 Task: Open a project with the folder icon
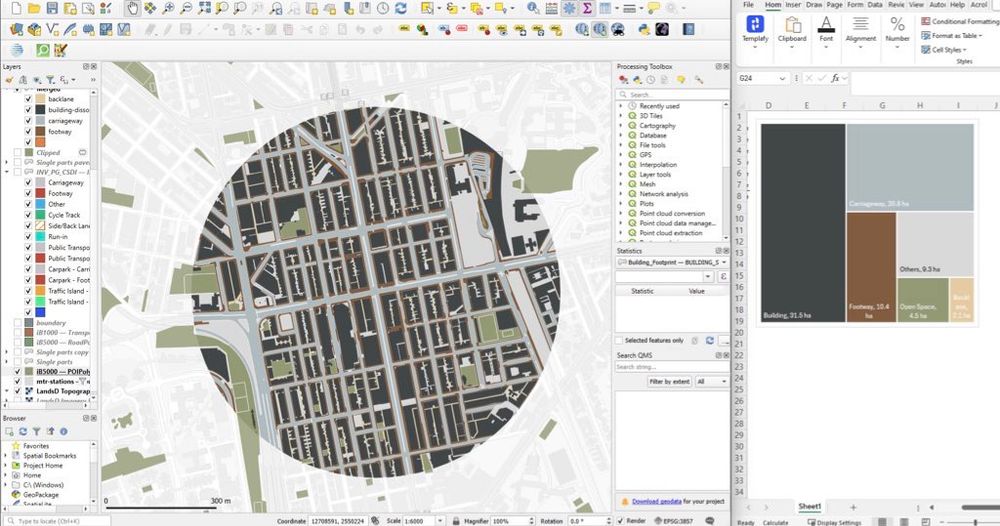(x=34, y=8)
